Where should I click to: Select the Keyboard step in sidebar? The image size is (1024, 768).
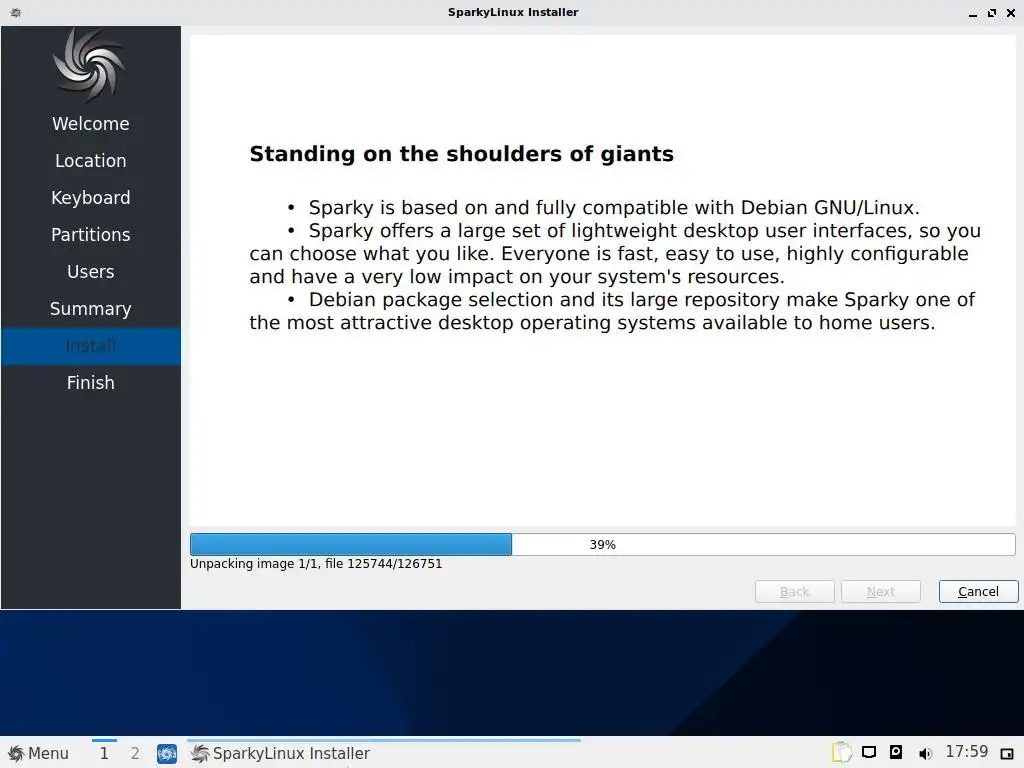coord(91,197)
